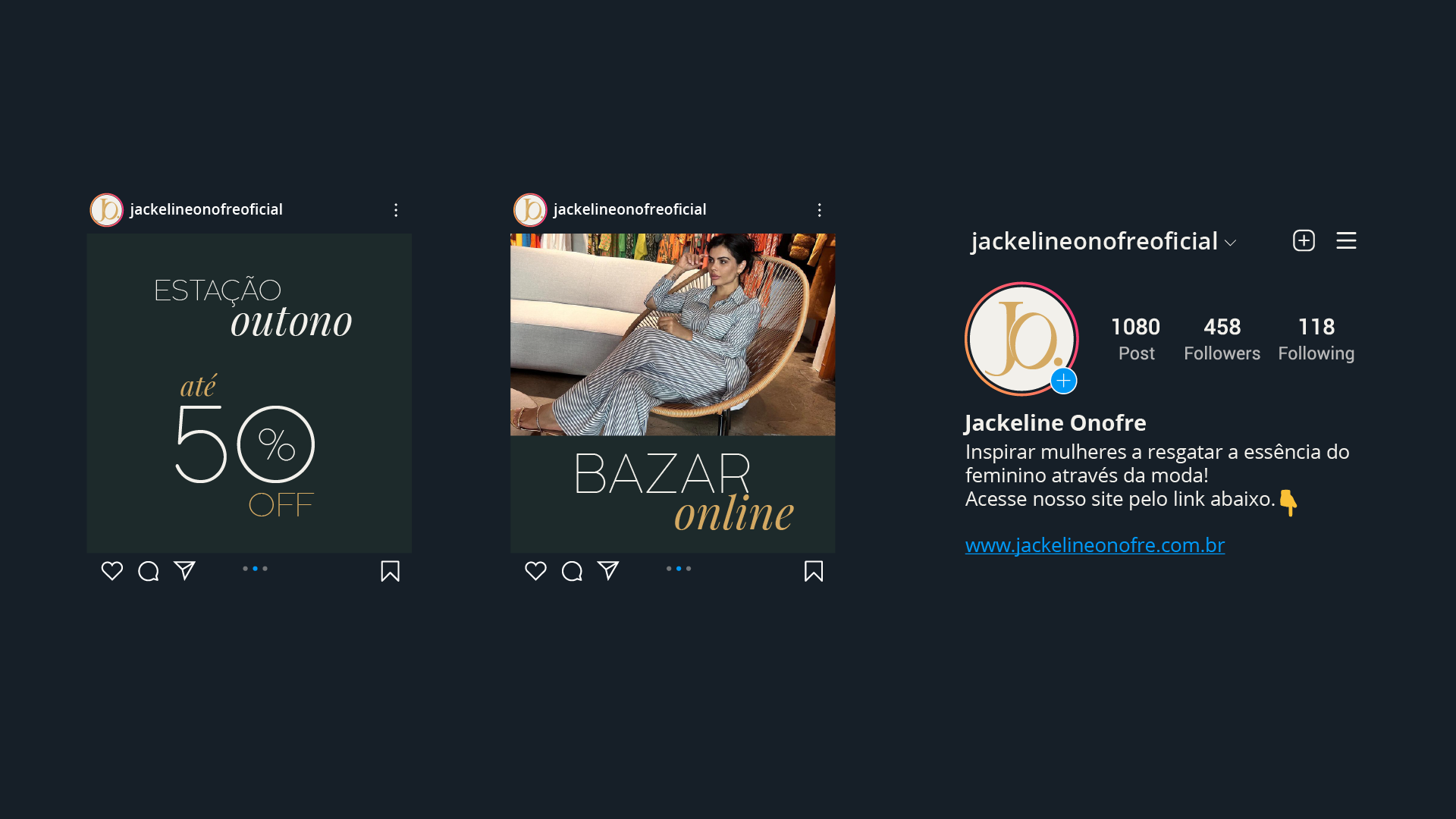This screenshot has height=819, width=1456.
Task: Share the Bazar online post via send icon
Action: pyautogui.click(x=608, y=570)
